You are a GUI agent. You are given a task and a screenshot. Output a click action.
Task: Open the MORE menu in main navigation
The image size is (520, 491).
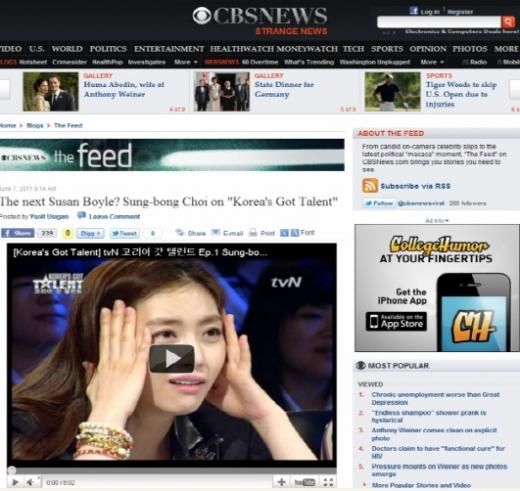coord(506,49)
